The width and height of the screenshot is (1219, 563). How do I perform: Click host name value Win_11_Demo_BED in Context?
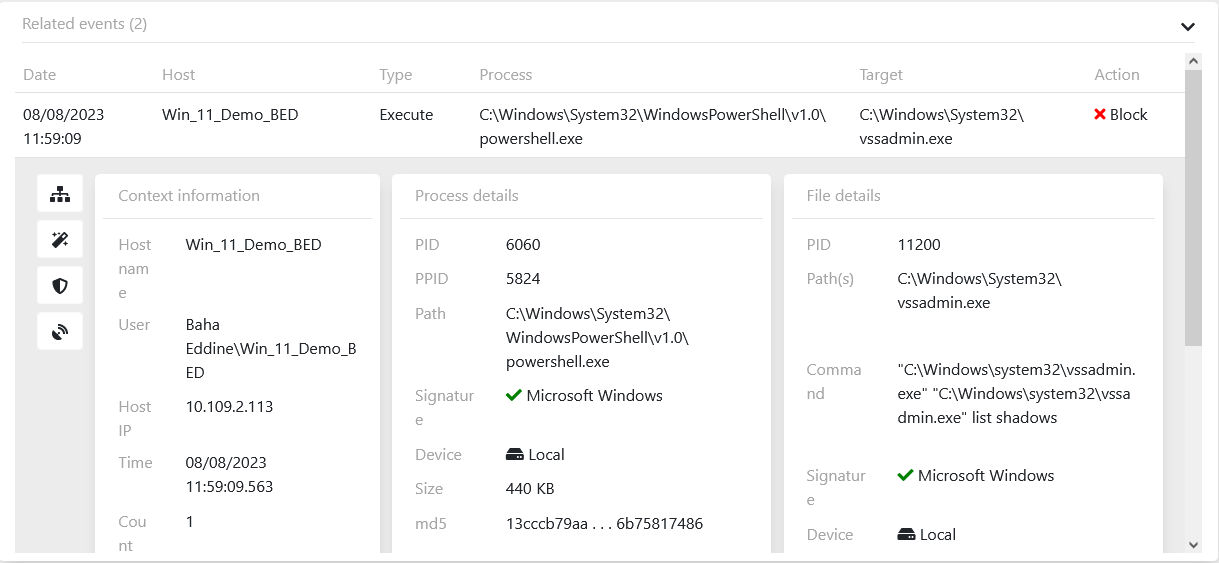click(x=254, y=245)
